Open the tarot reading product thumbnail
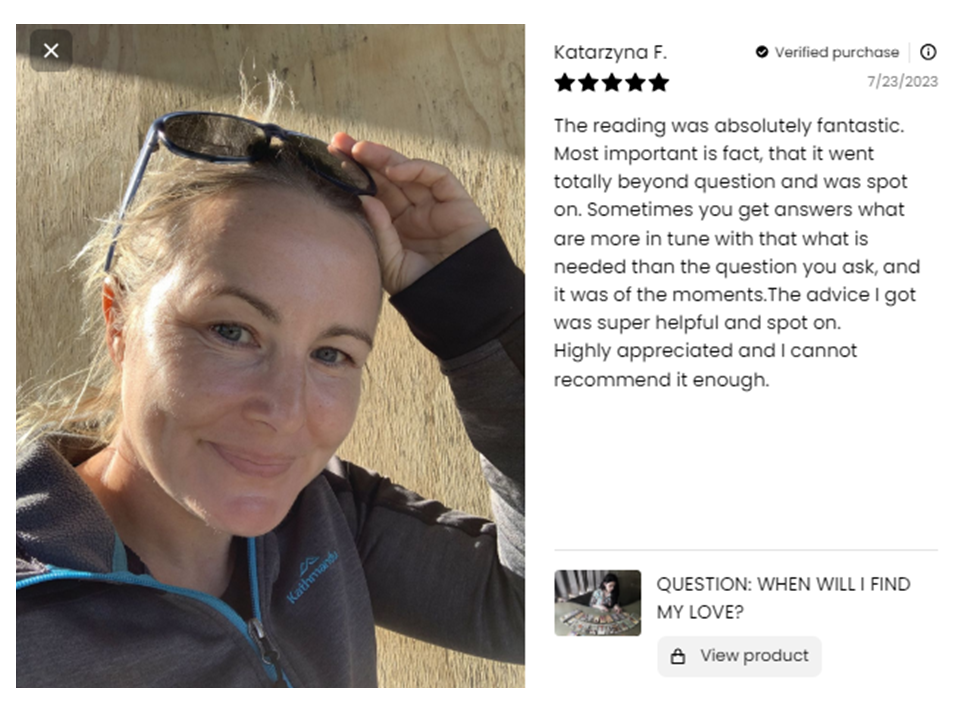The width and height of the screenshot is (960, 720). (x=598, y=603)
